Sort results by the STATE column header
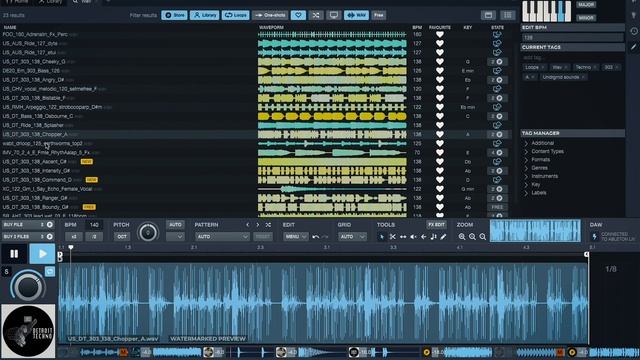 497,27
